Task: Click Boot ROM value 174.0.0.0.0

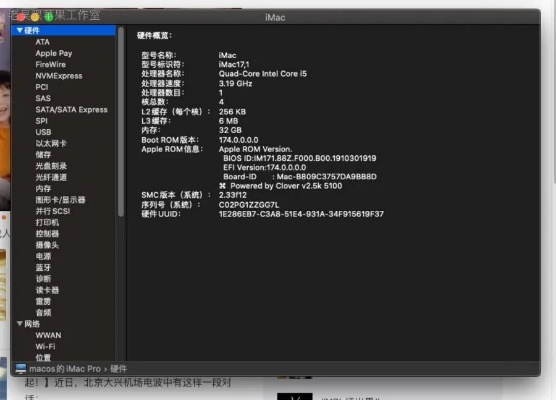Action: coord(238,140)
